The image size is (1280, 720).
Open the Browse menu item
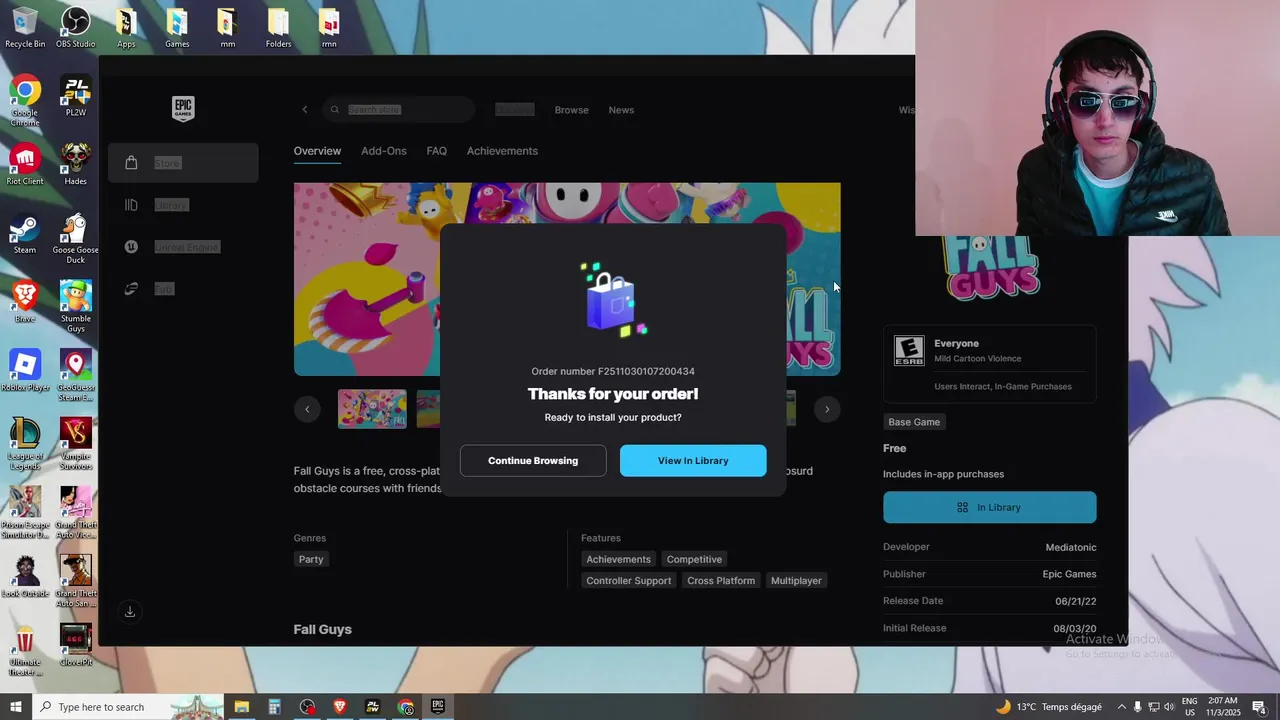(572, 110)
